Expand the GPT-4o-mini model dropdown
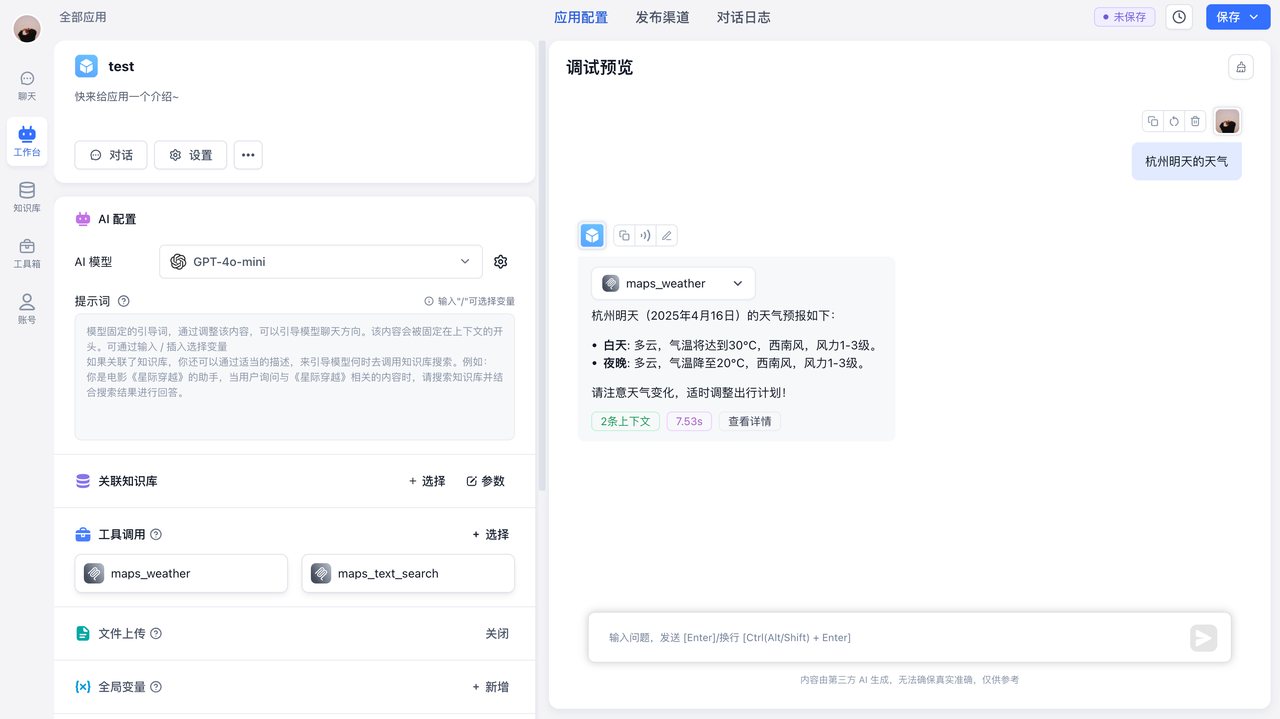This screenshot has height=719, width=1280. point(320,262)
